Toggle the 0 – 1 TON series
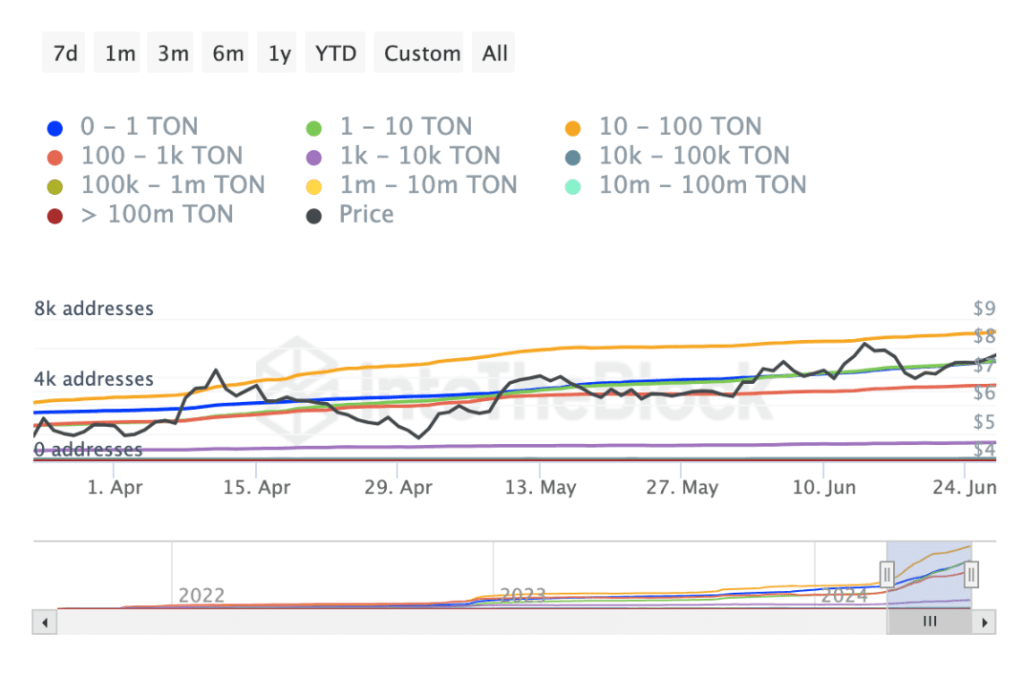 point(56,128)
